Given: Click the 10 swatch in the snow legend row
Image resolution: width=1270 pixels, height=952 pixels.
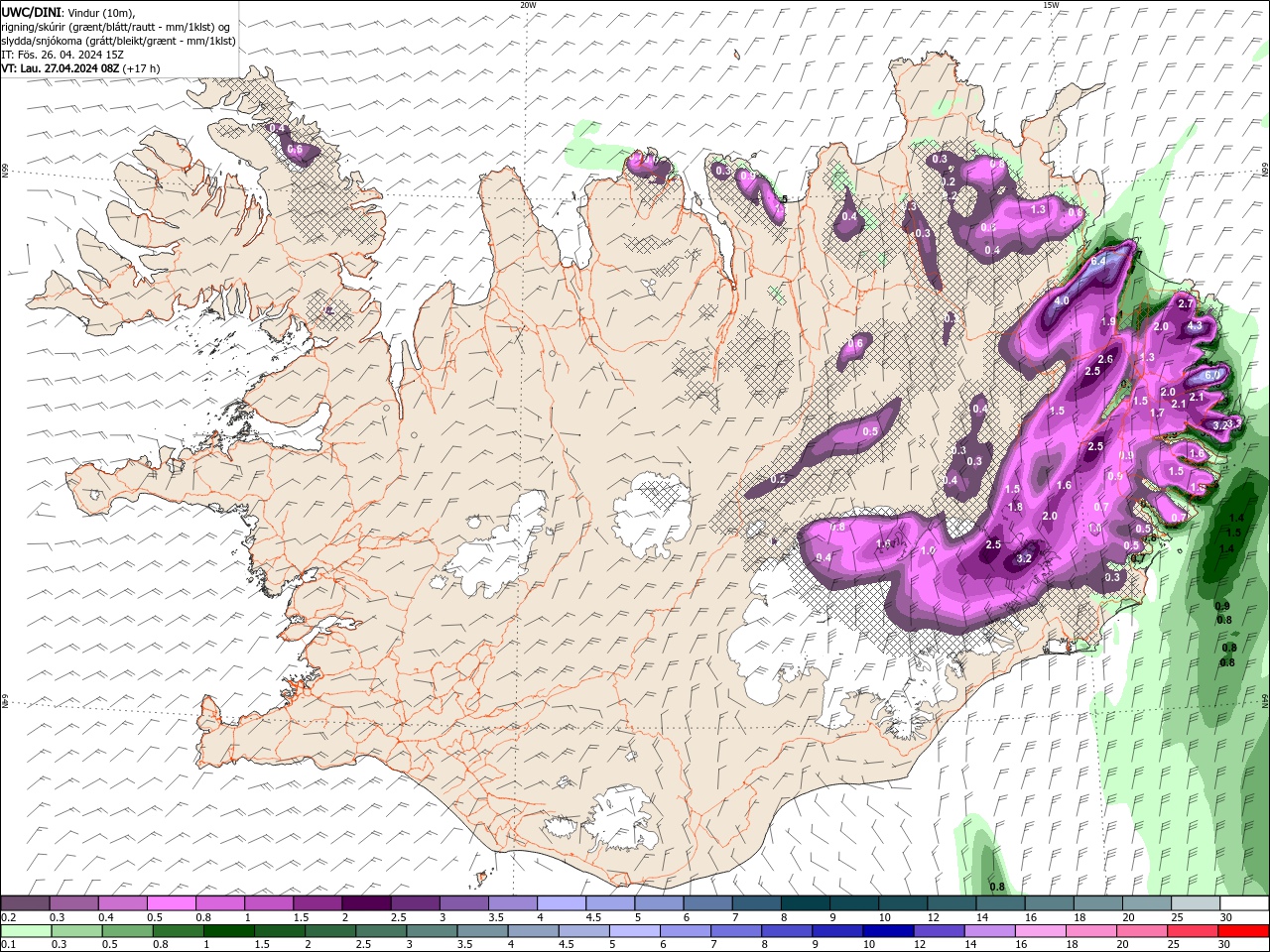Looking at the screenshot, I should pyautogui.click(x=902, y=903).
